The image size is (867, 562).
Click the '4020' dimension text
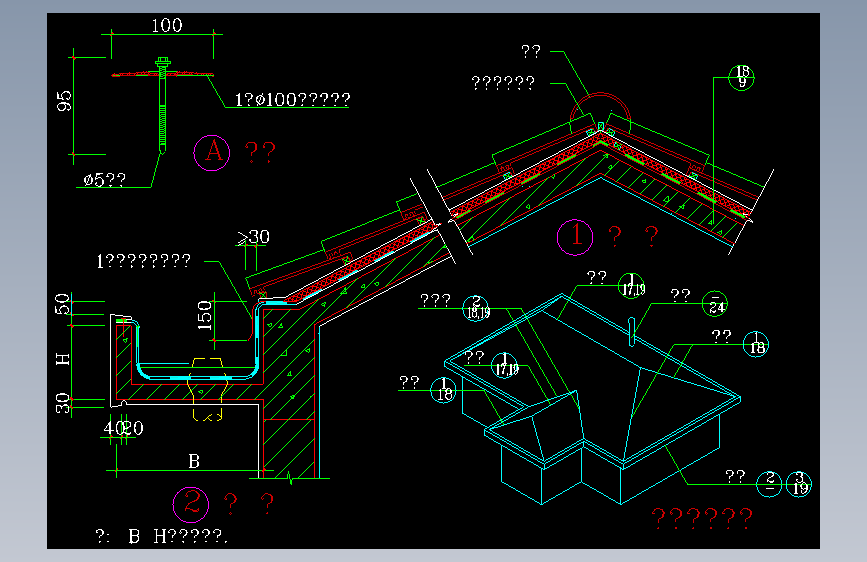tap(123, 428)
